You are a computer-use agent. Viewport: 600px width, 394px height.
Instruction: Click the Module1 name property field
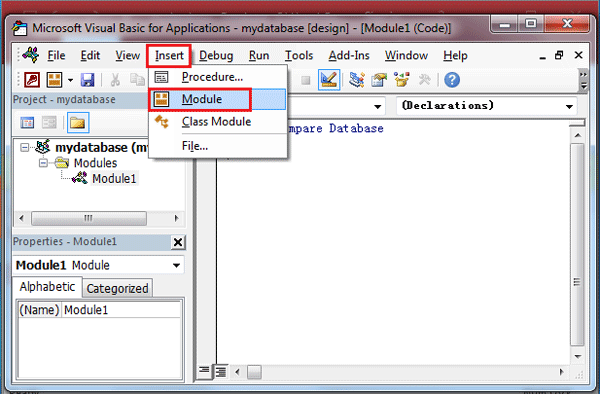coord(122,310)
